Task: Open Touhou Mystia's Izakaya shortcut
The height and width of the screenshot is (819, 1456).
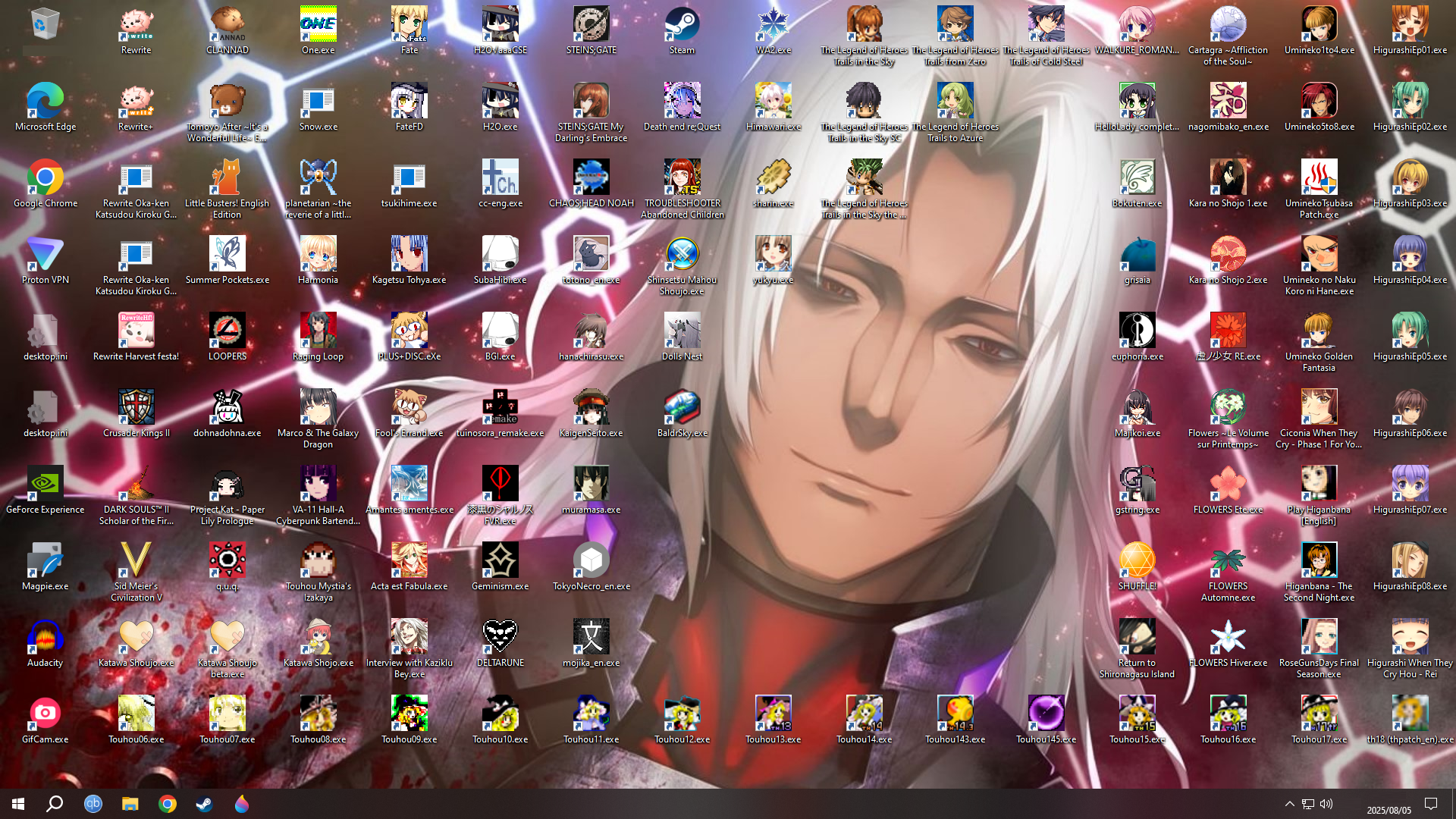Action: (318, 572)
